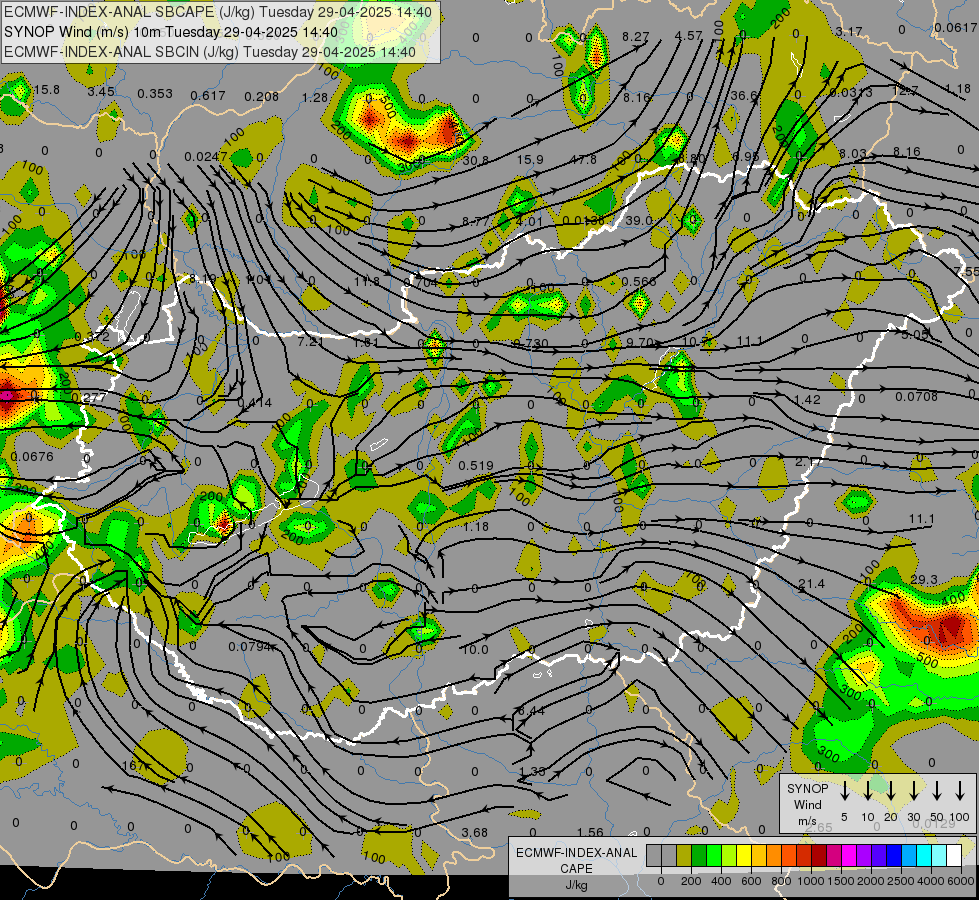Click the 47.8 value on the map
Screen dimensions: 979x900
pos(584,160)
